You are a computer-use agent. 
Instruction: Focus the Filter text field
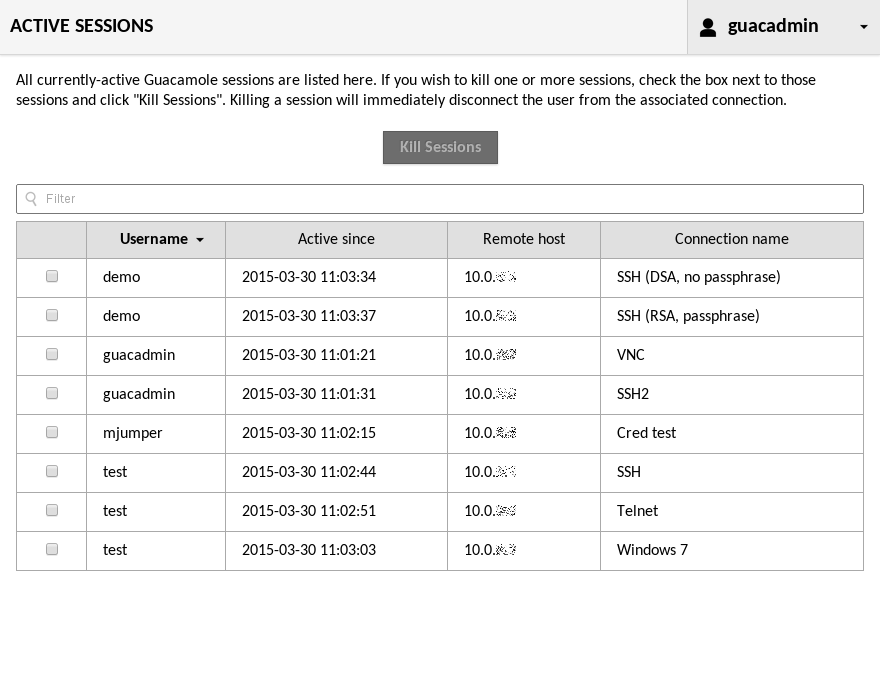pyautogui.click(x=450, y=199)
